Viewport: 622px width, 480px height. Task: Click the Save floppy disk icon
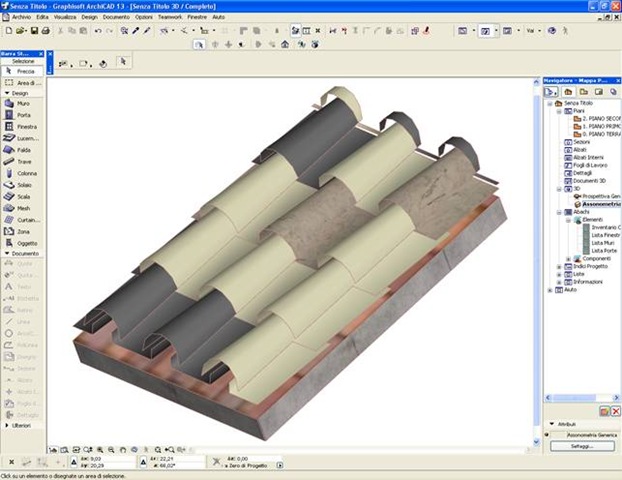coord(35,31)
